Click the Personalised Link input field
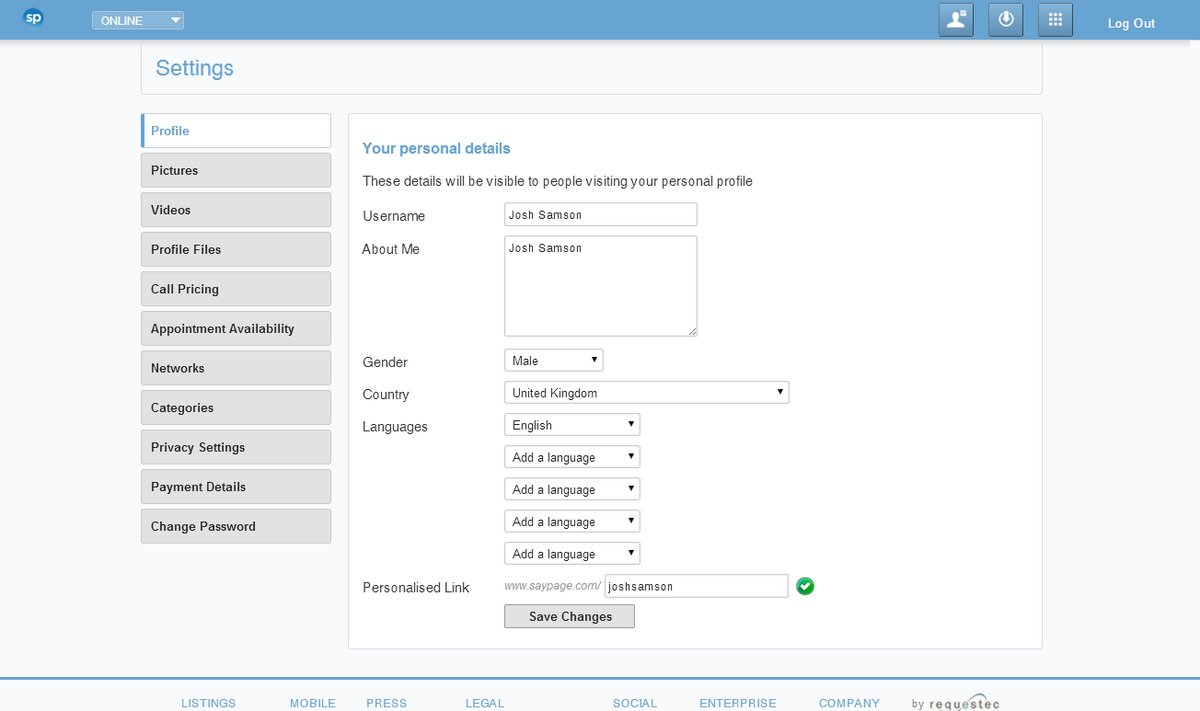Screen dimensions: 1200x711 pos(697,586)
